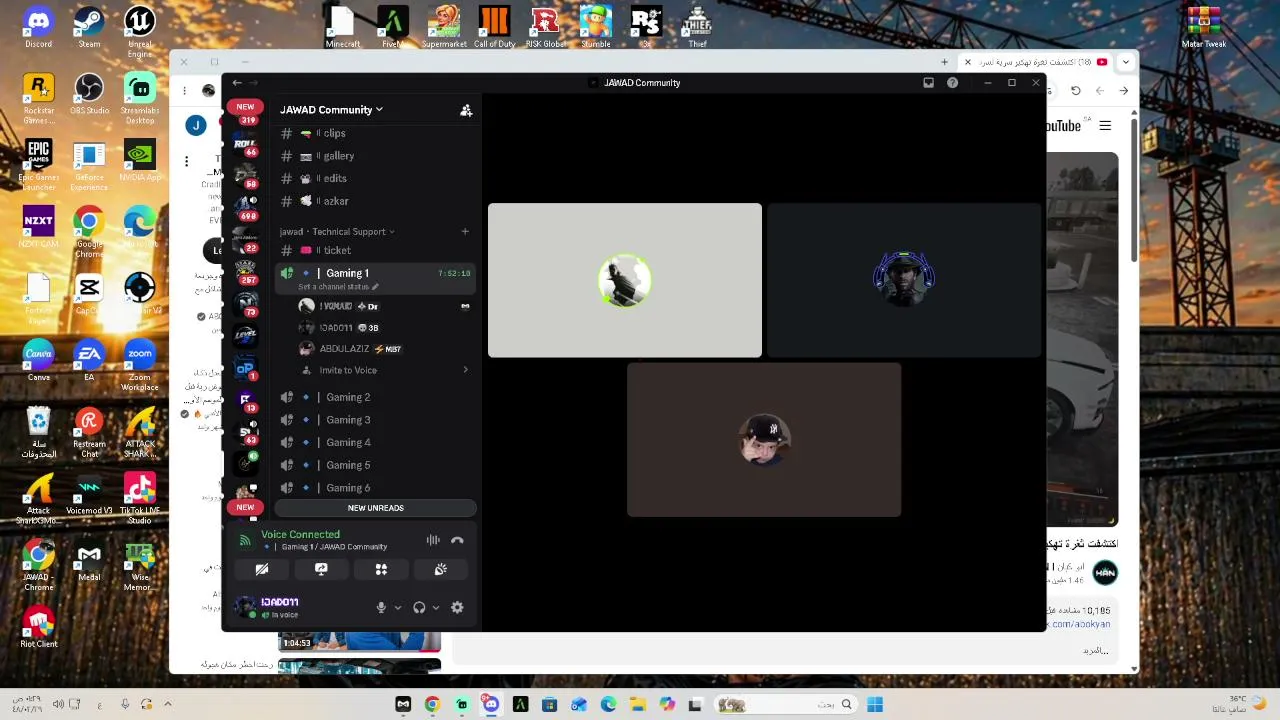
Task: Add a channel to Technical Support category
Action: point(465,232)
